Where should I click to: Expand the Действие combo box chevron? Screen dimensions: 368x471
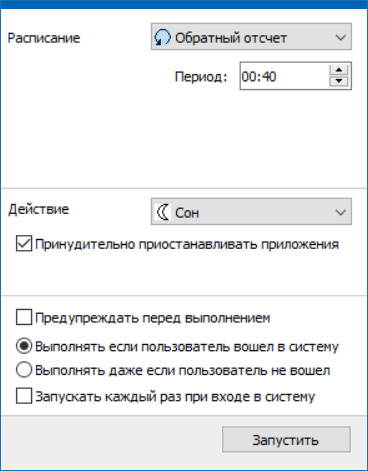click(340, 212)
